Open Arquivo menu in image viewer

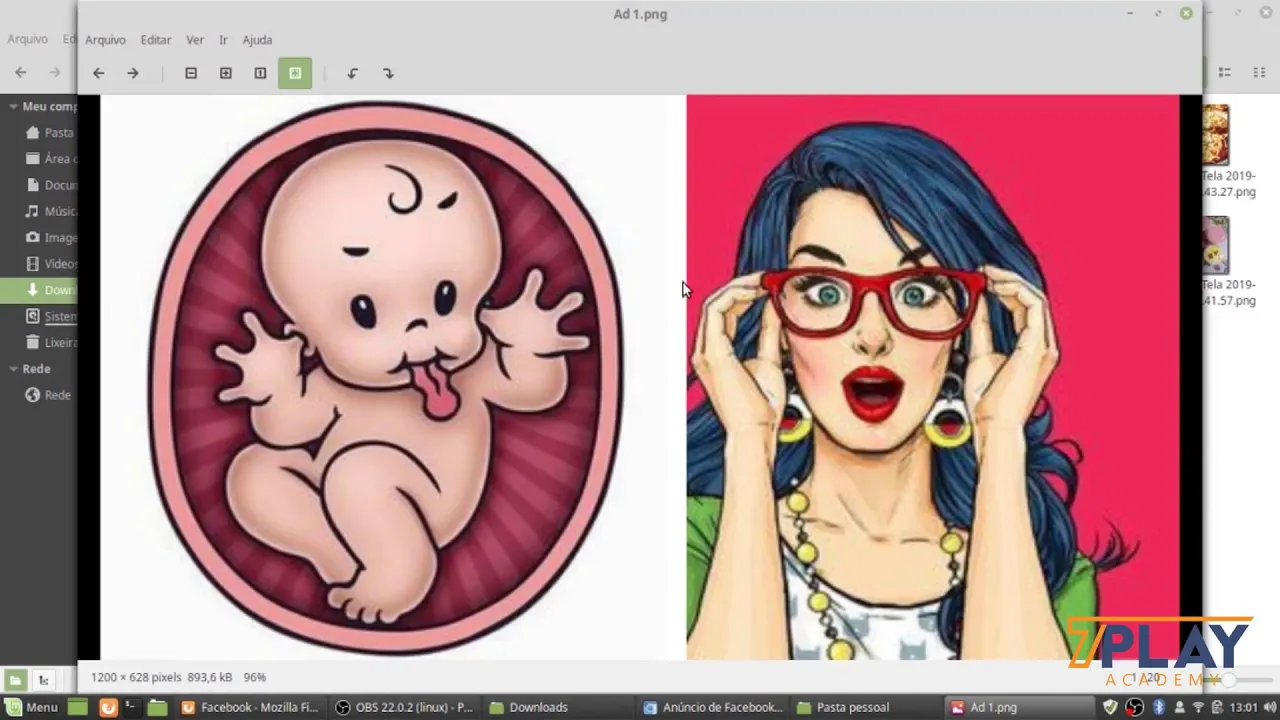pos(105,40)
